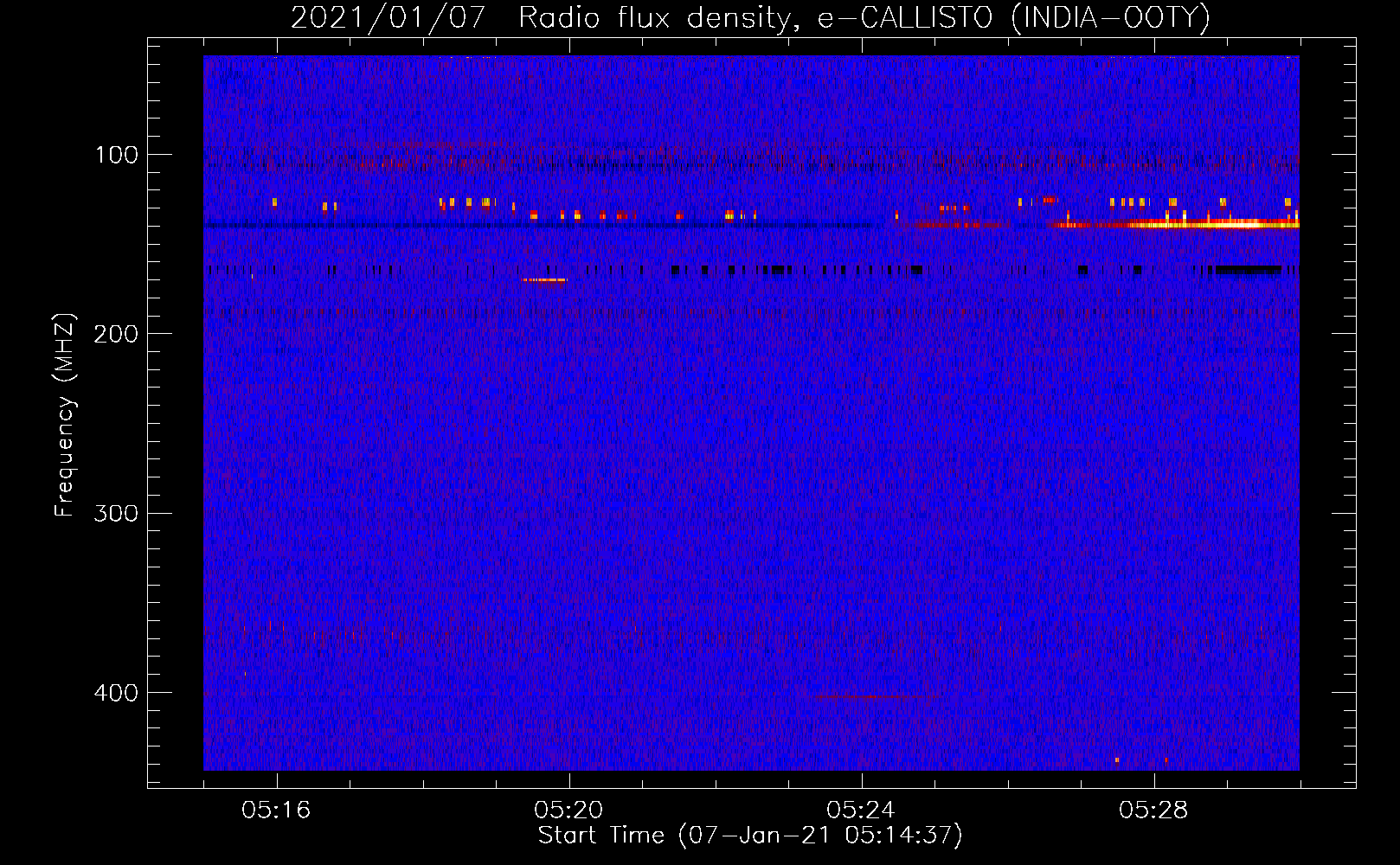
Task: Click the '400' frequency tick label
Action: [117, 693]
